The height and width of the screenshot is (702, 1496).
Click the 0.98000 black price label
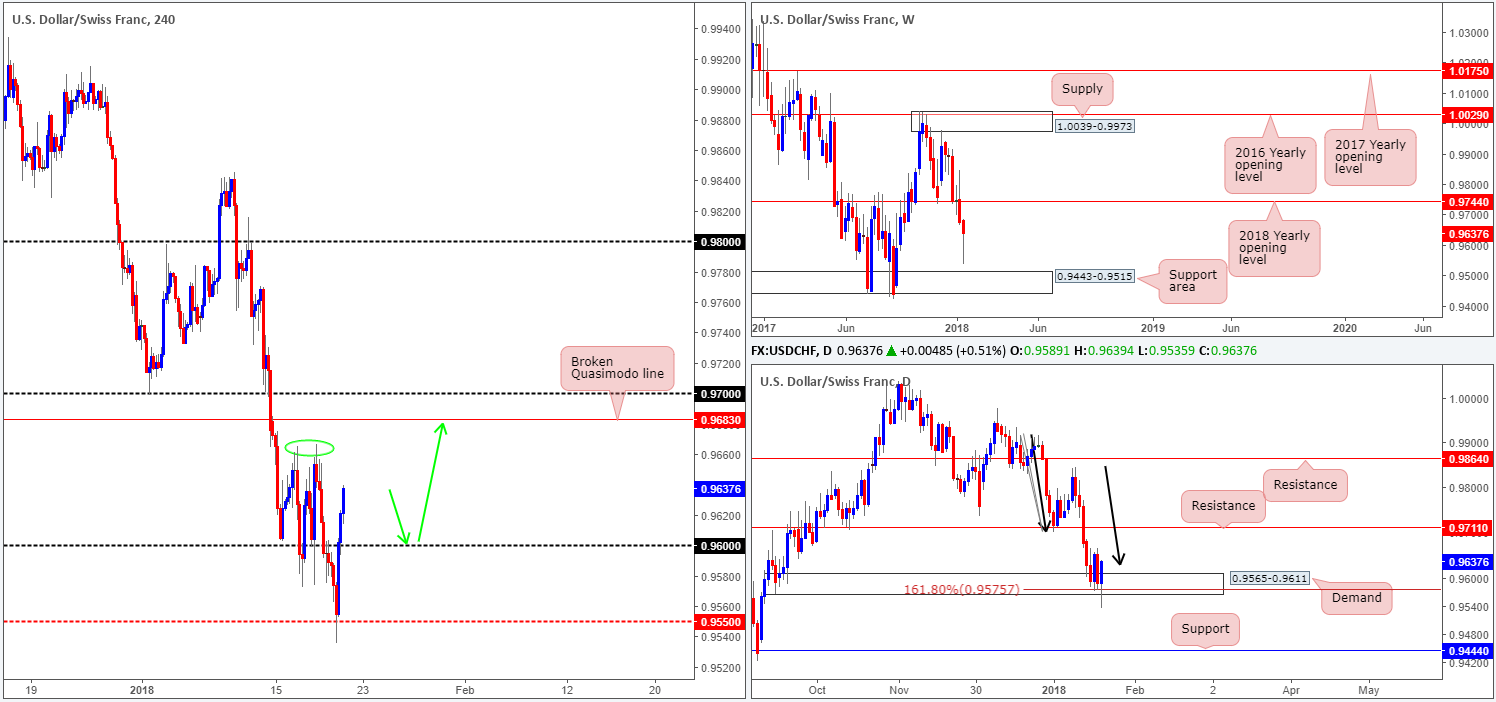(x=718, y=242)
